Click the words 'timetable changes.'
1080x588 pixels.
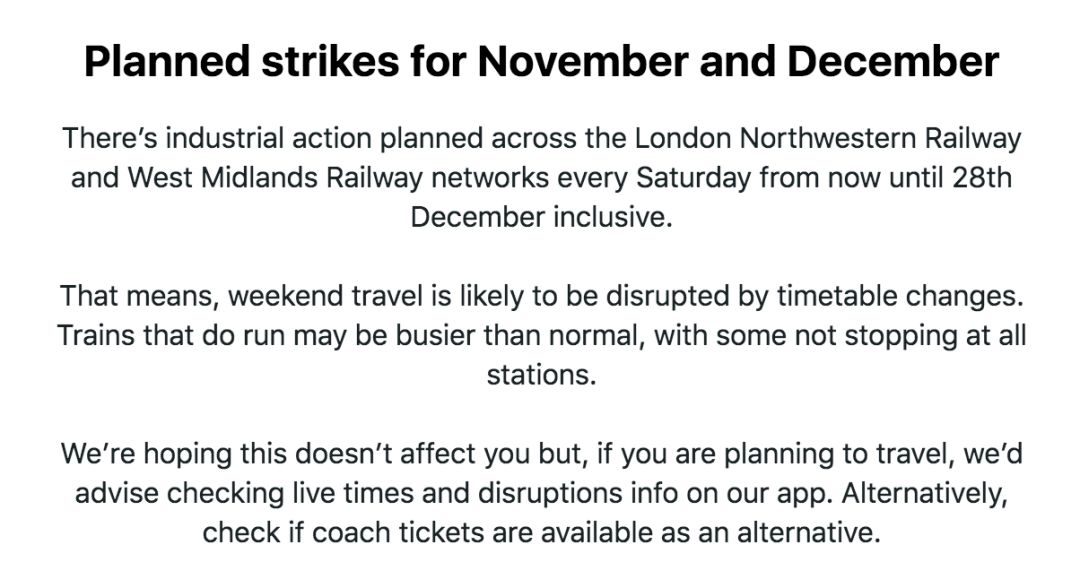(x=900, y=296)
